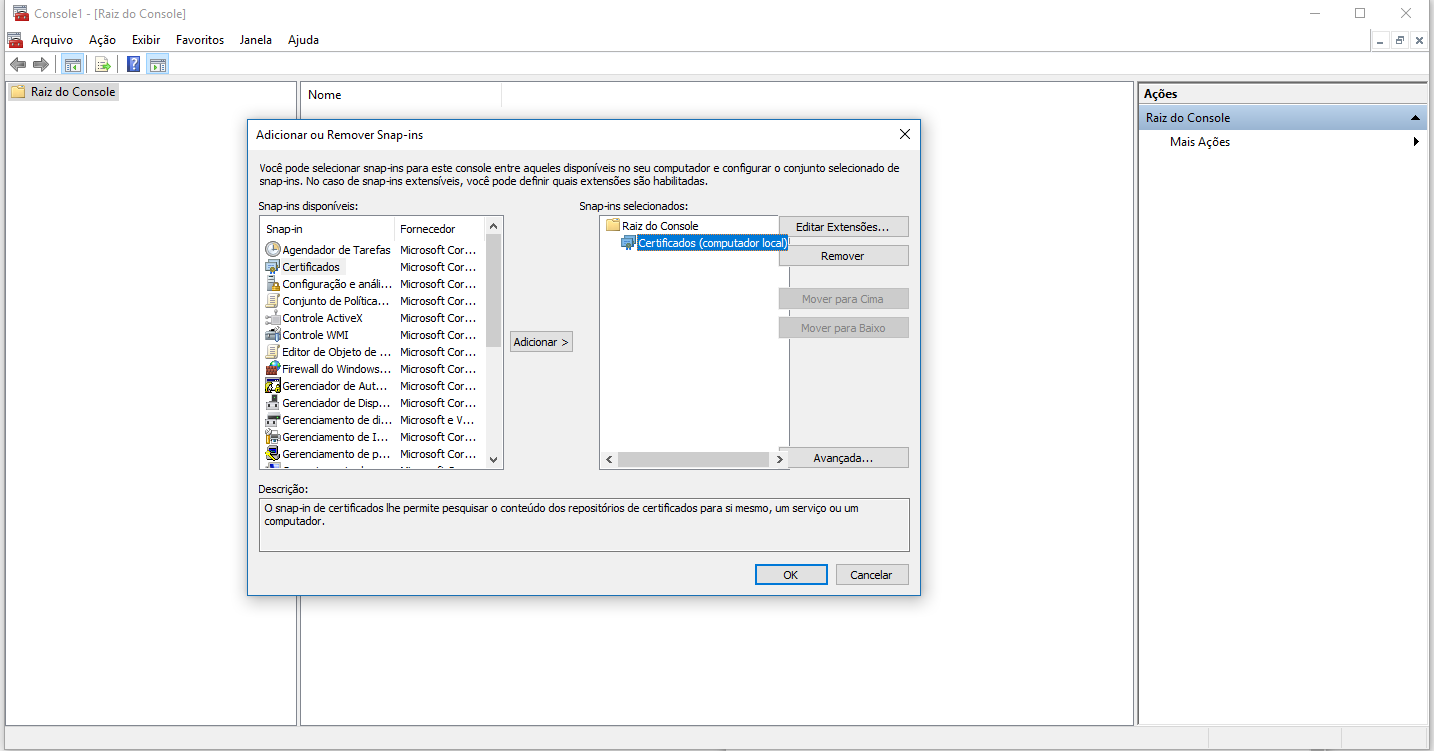Select the Gerenciador de Disp... snap-in icon
Image resolution: width=1434 pixels, height=751 pixels.
[273, 403]
